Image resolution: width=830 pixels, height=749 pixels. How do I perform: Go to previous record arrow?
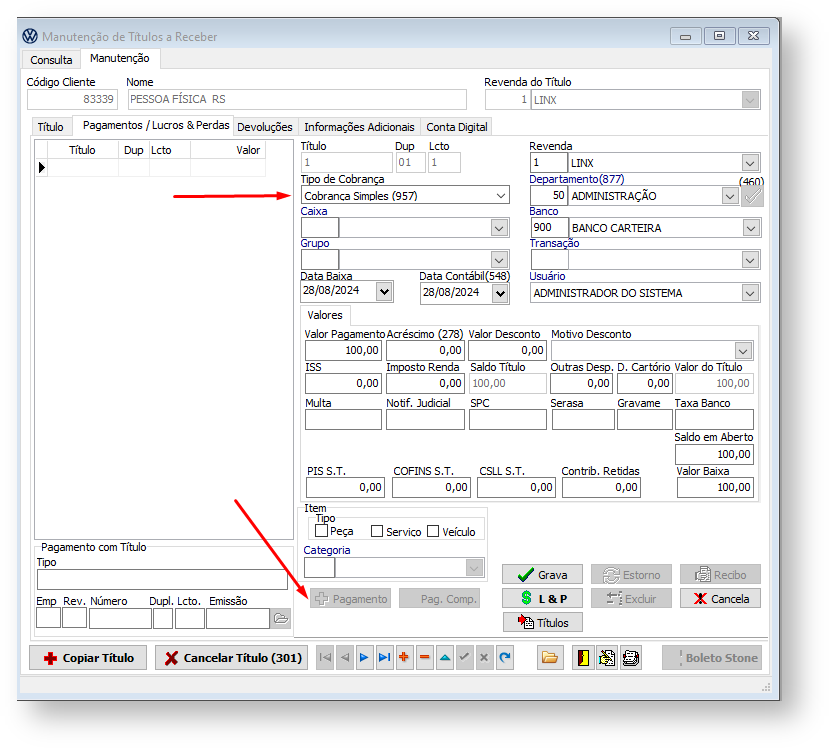coord(345,657)
